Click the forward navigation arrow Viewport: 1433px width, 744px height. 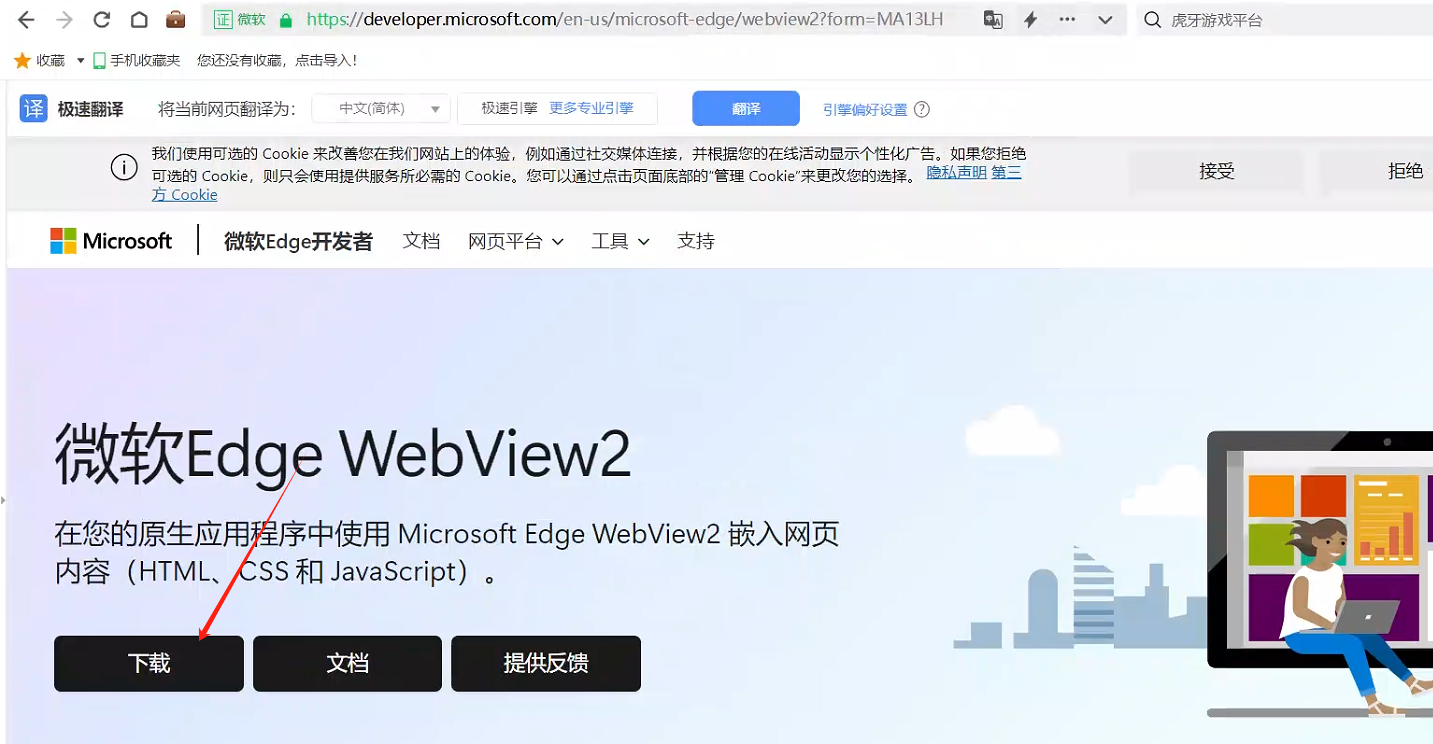[64, 20]
